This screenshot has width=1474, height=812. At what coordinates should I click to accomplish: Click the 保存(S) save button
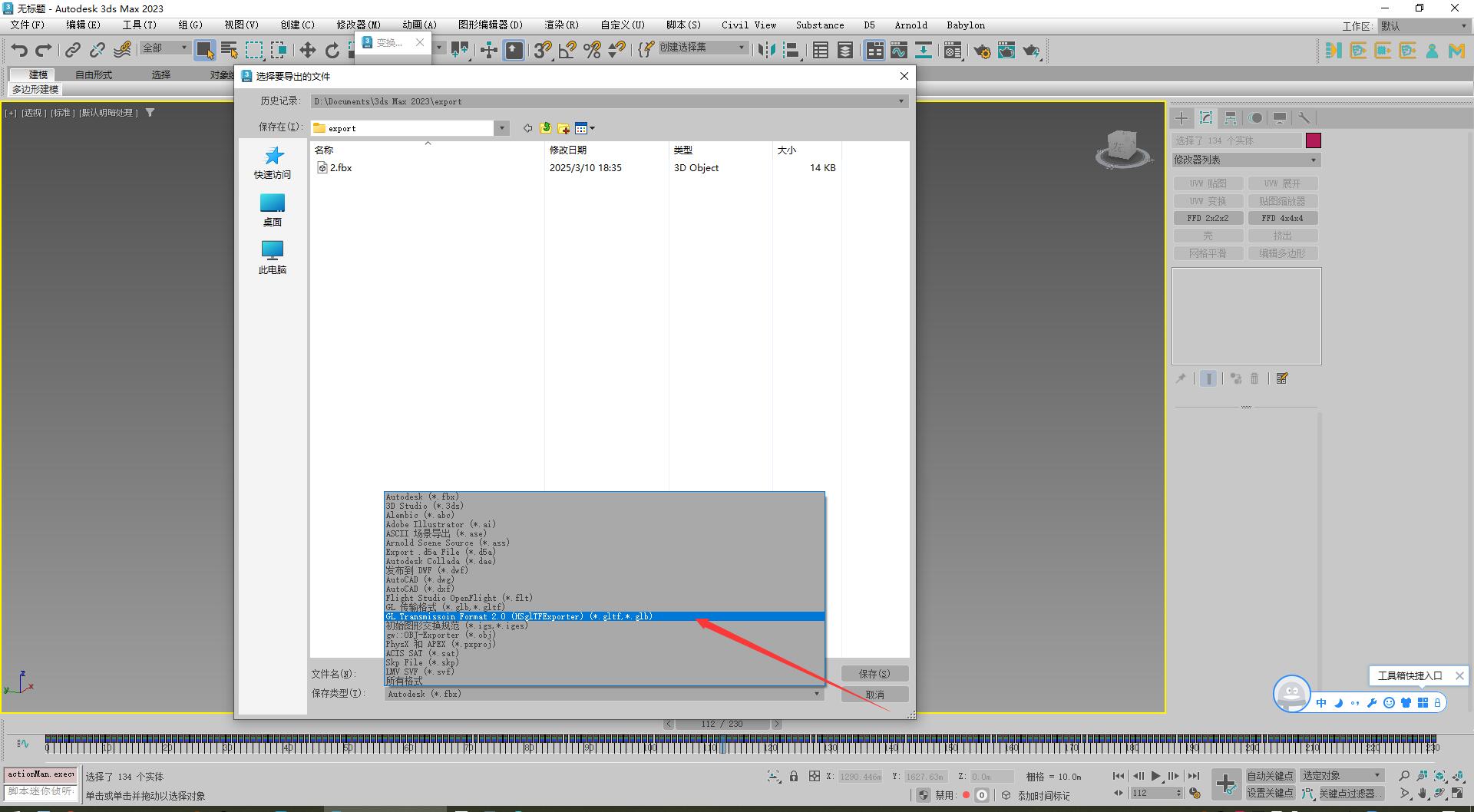tap(874, 674)
